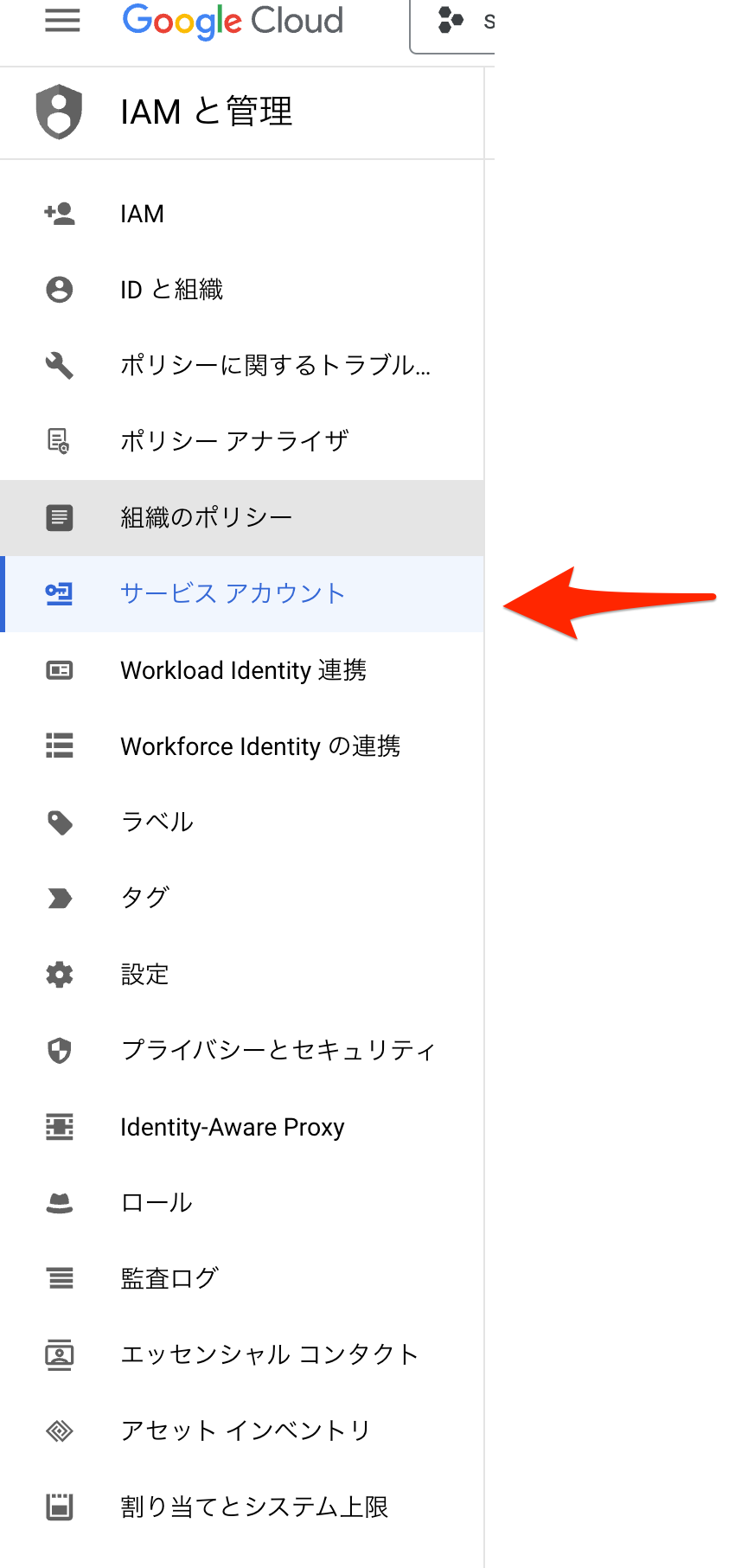Click the 割り当てとシステム上限 quota icon
Screen dimensions: 735x1568
60,1507
